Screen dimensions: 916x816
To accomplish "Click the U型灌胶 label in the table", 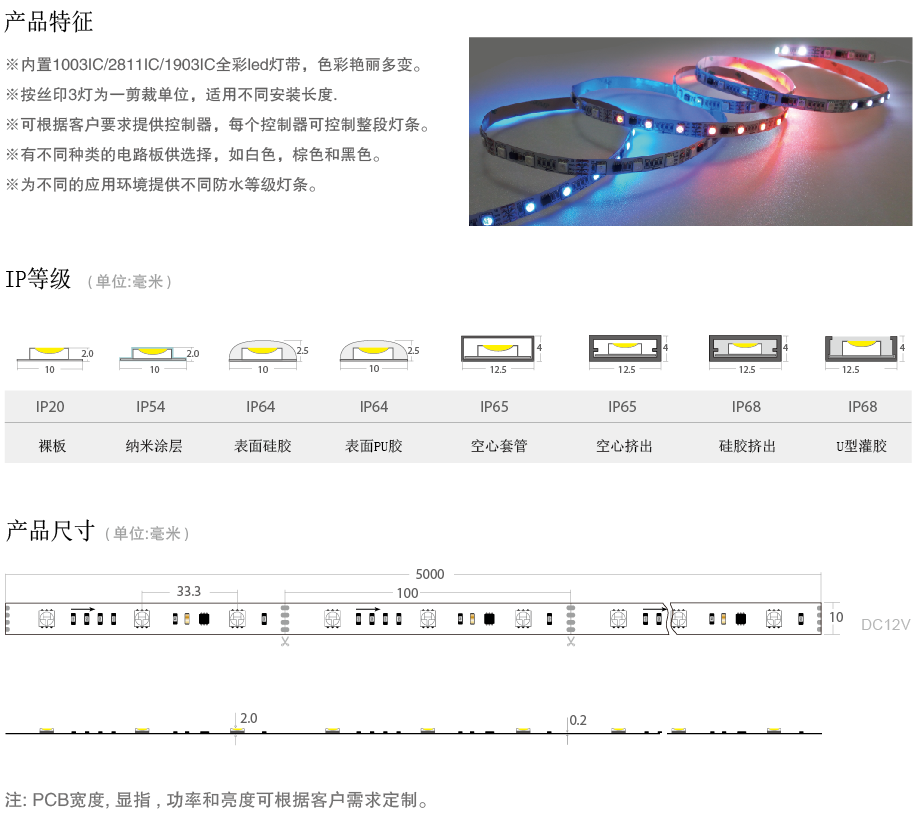I will 861,446.
